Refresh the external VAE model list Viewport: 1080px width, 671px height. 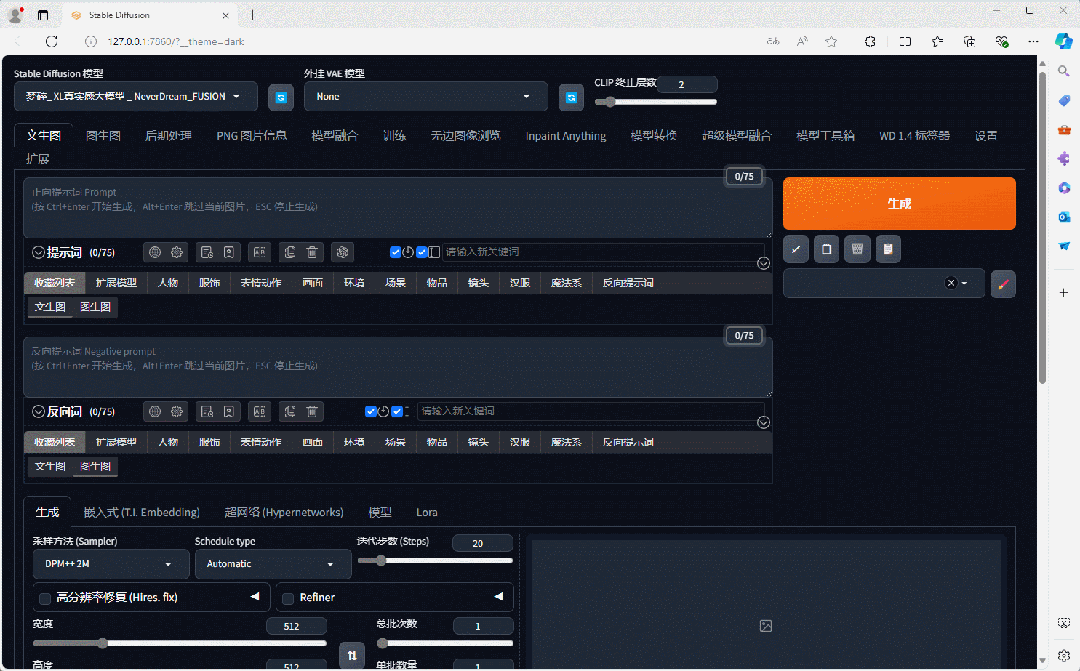coord(571,97)
